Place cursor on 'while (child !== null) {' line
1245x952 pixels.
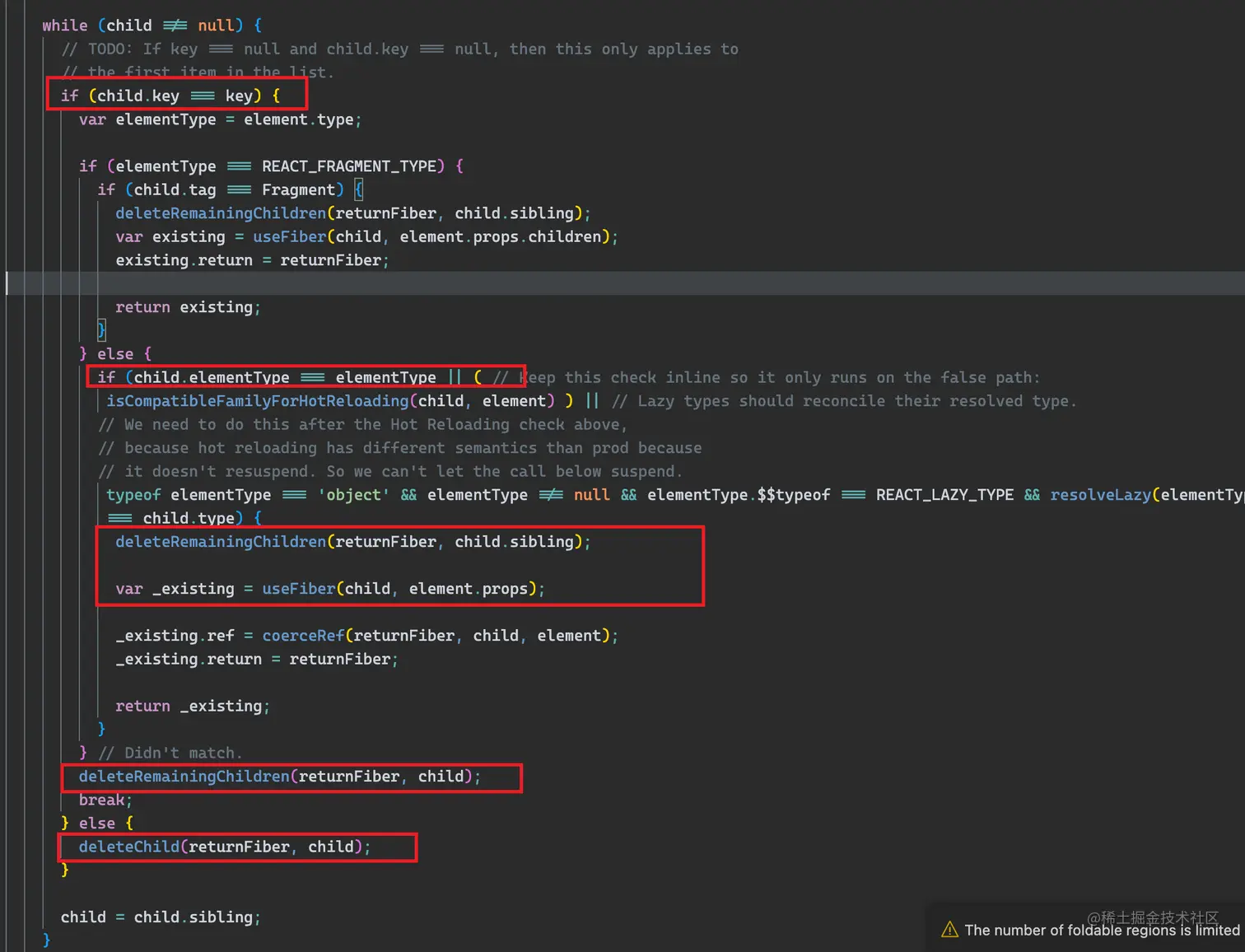pos(152,26)
